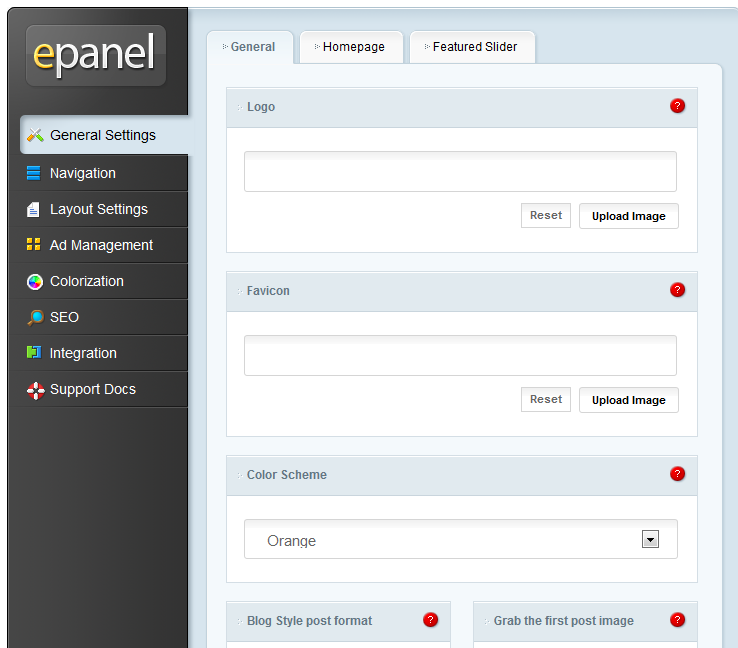Click the Layout Settings document icon
Screen dimensions: 738x648
33,209
